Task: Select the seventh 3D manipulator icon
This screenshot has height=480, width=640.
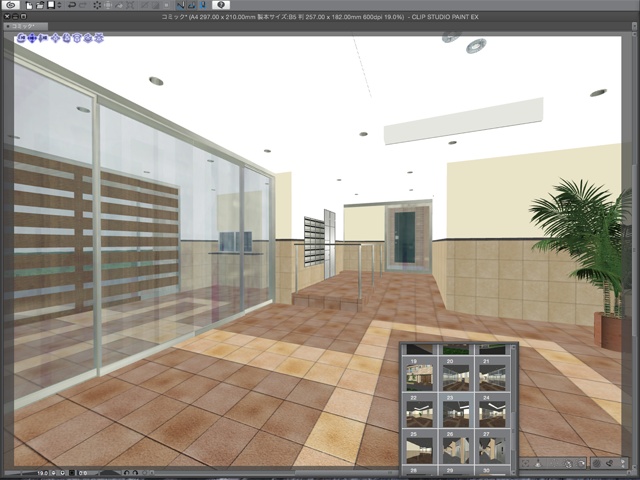Action: click(x=88, y=38)
